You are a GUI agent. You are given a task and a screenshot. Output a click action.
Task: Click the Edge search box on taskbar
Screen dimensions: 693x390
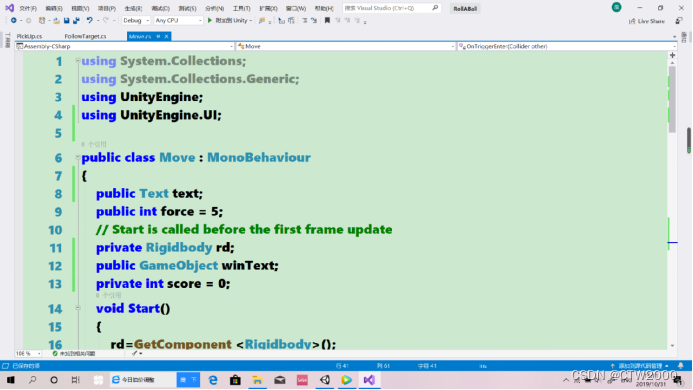click(142, 380)
